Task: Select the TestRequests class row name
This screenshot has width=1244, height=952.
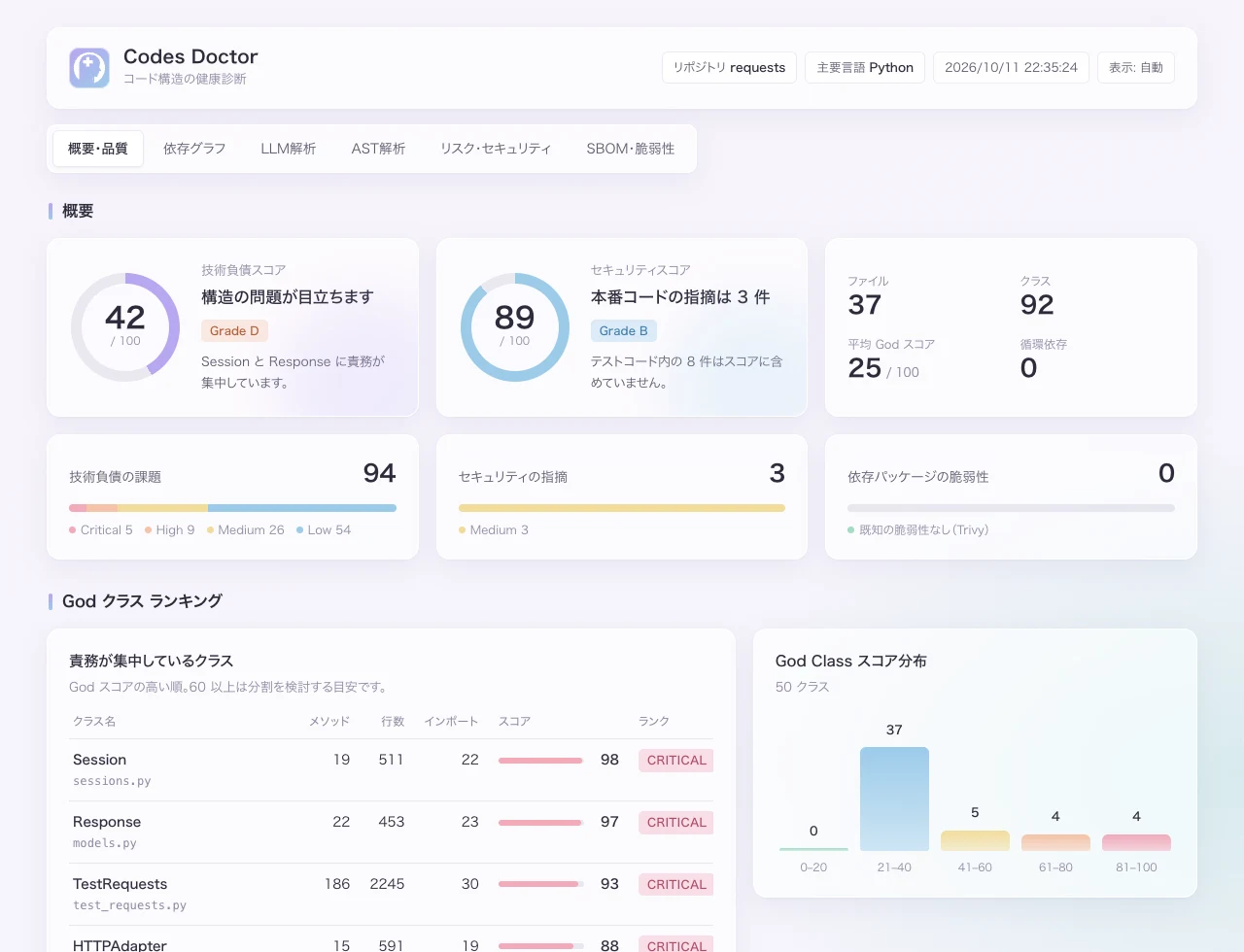Action: click(120, 884)
